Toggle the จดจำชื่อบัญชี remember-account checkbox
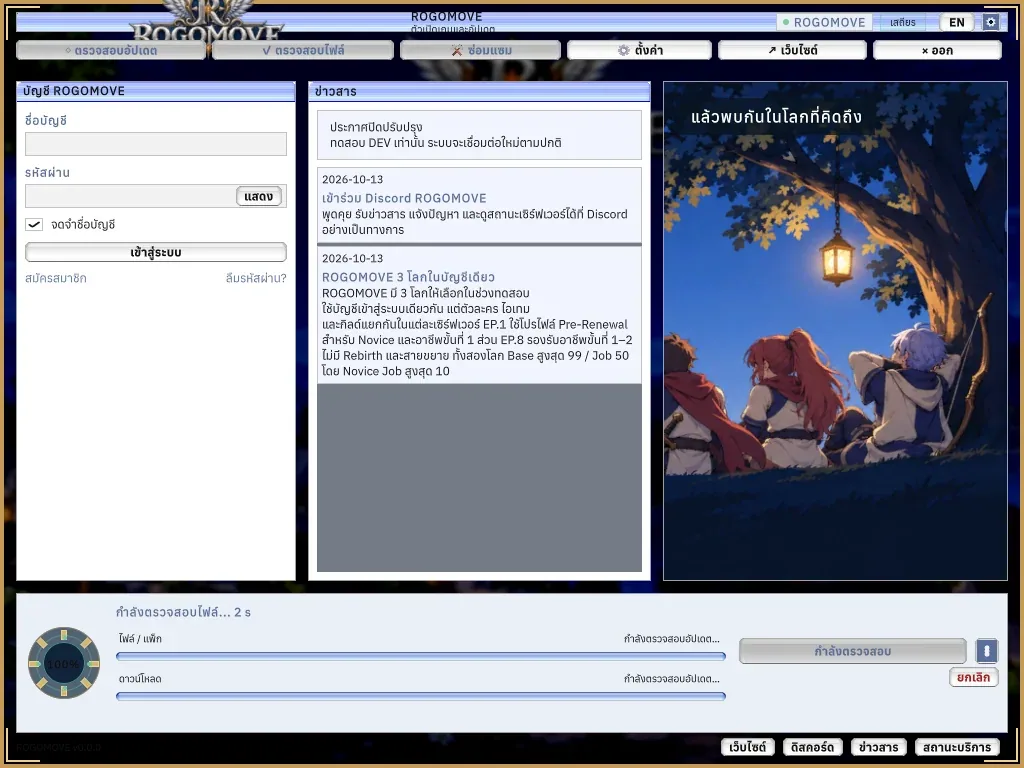 [34, 225]
